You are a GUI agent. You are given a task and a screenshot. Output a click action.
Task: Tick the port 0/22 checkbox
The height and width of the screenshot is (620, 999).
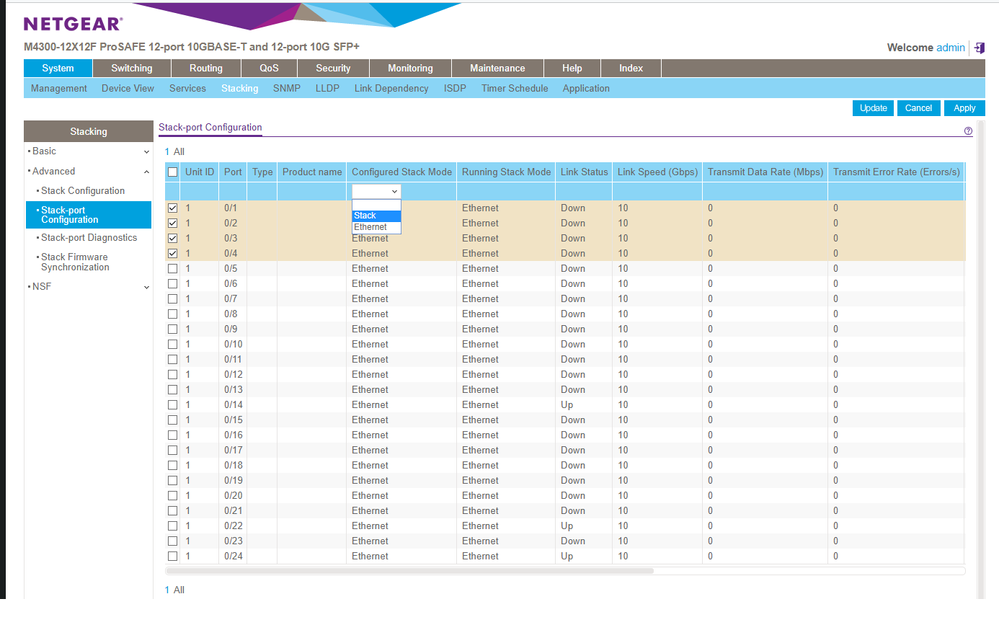tap(173, 526)
